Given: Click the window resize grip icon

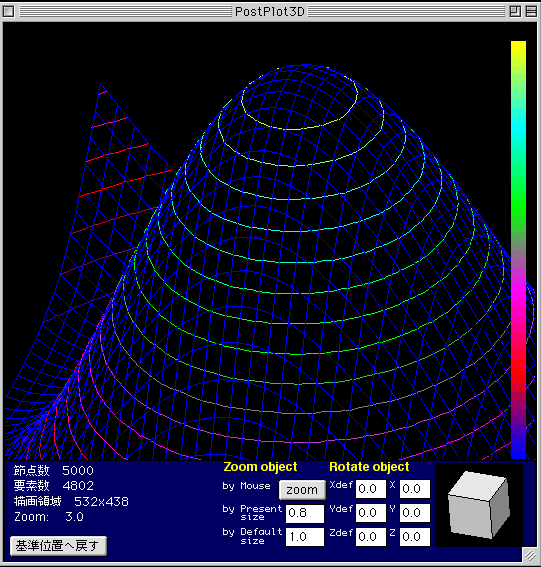Looking at the screenshot, I should pyautogui.click(x=530, y=555).
